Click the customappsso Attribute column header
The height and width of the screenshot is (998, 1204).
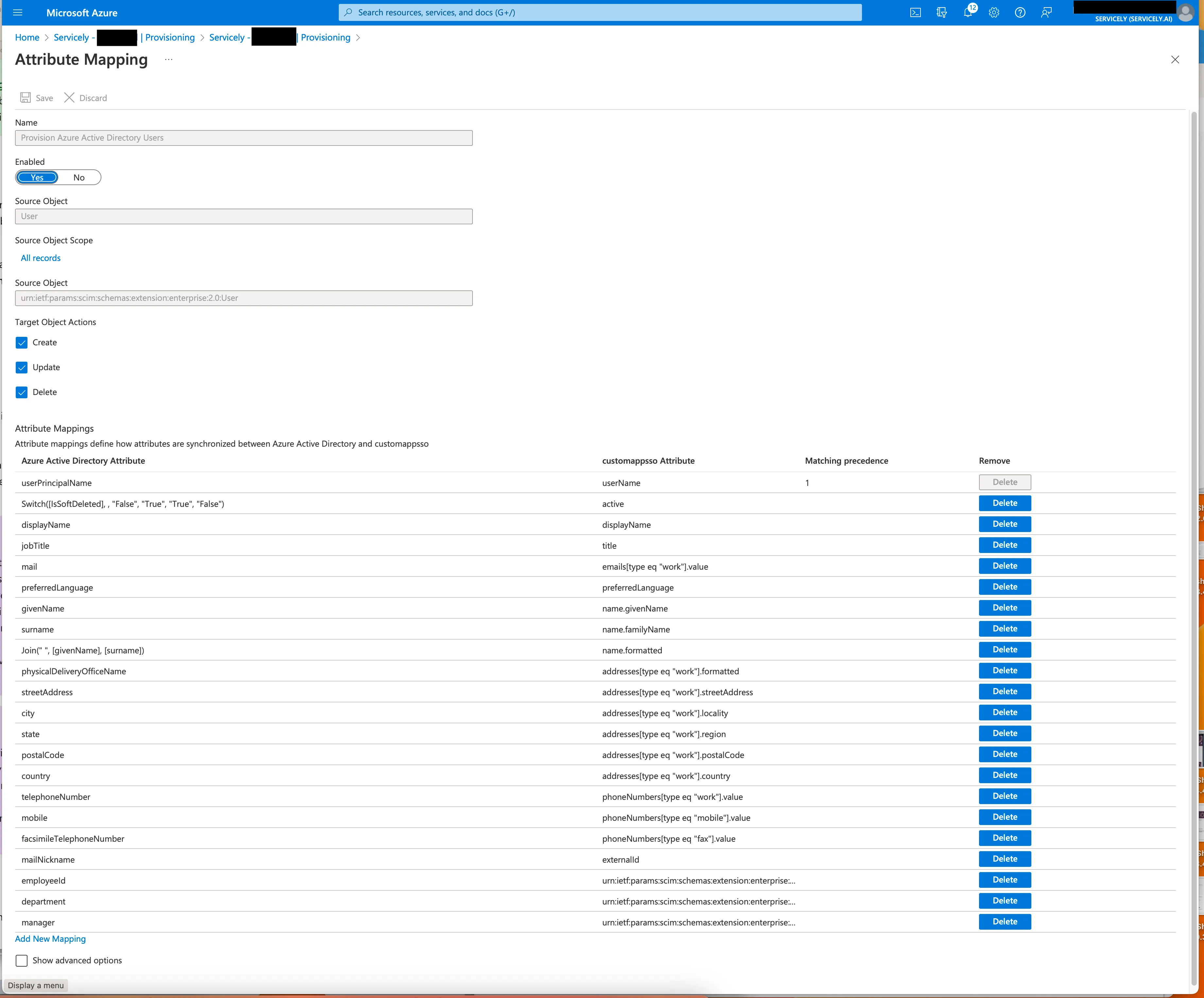pyautogui.click(x=648, y=461)
